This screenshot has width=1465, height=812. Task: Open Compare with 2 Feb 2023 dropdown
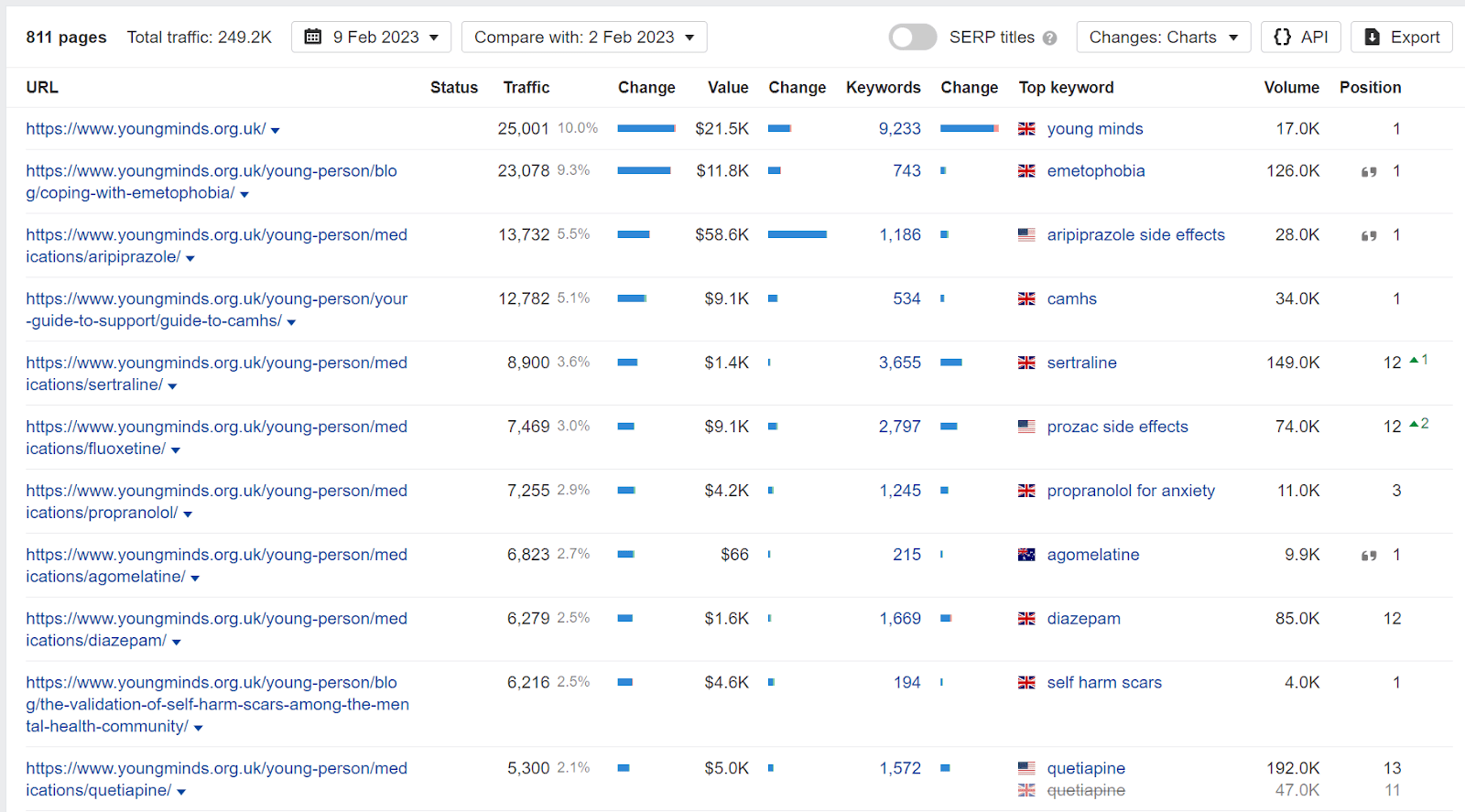pos(584,38)
